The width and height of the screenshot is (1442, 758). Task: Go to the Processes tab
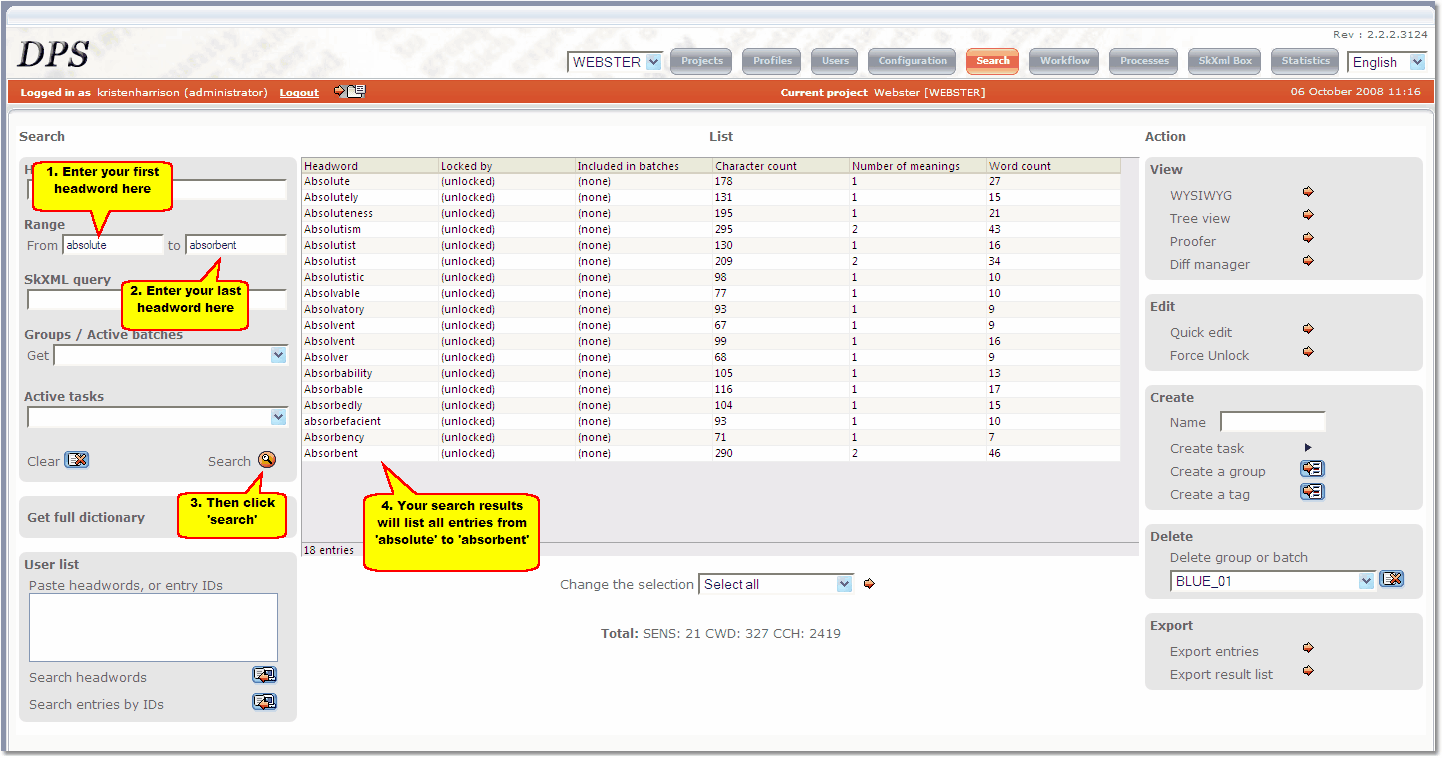click(x=1144, y=61)
